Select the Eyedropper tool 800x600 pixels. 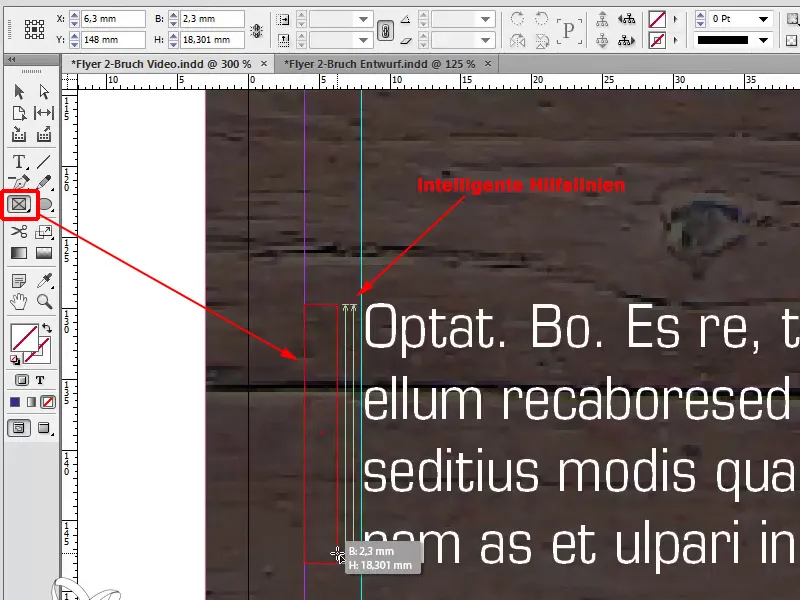tap(45, 281)
